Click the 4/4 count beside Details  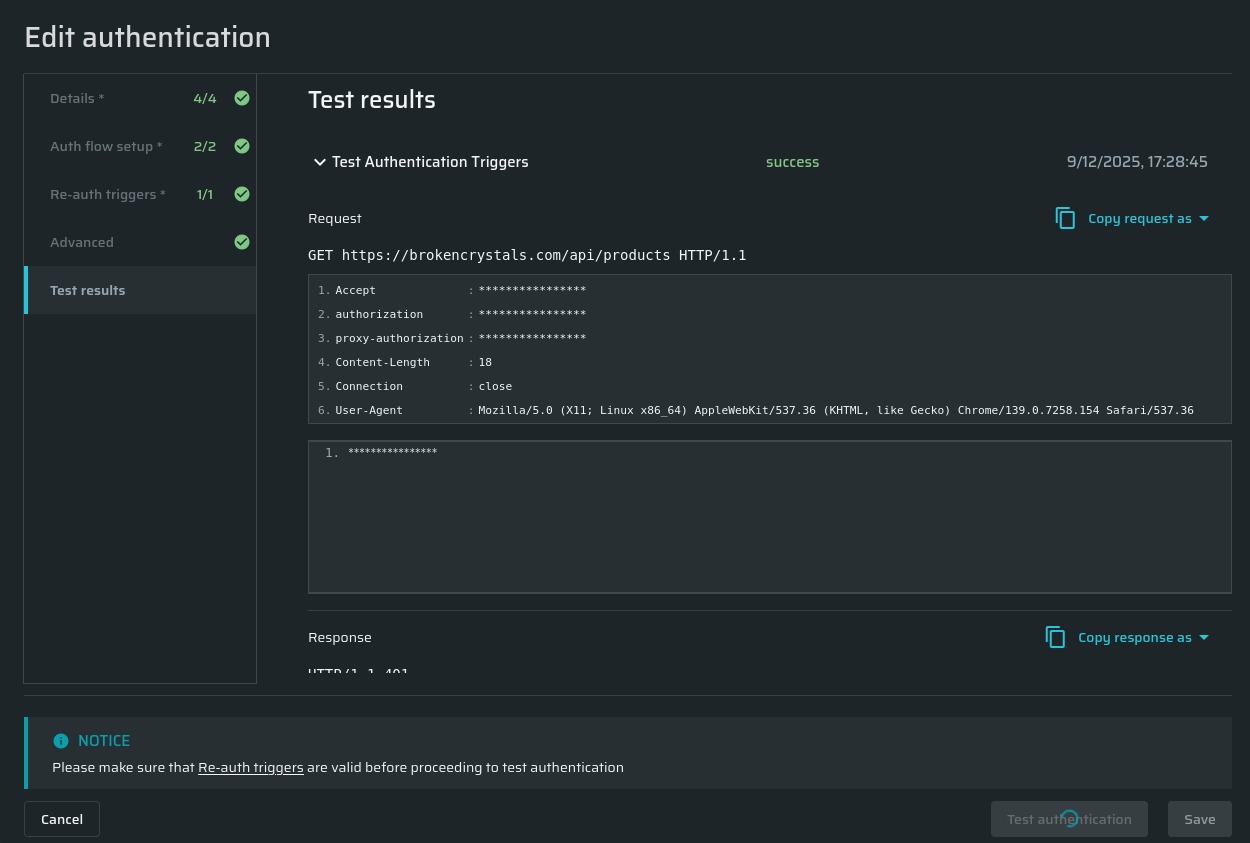pos(205,98)
